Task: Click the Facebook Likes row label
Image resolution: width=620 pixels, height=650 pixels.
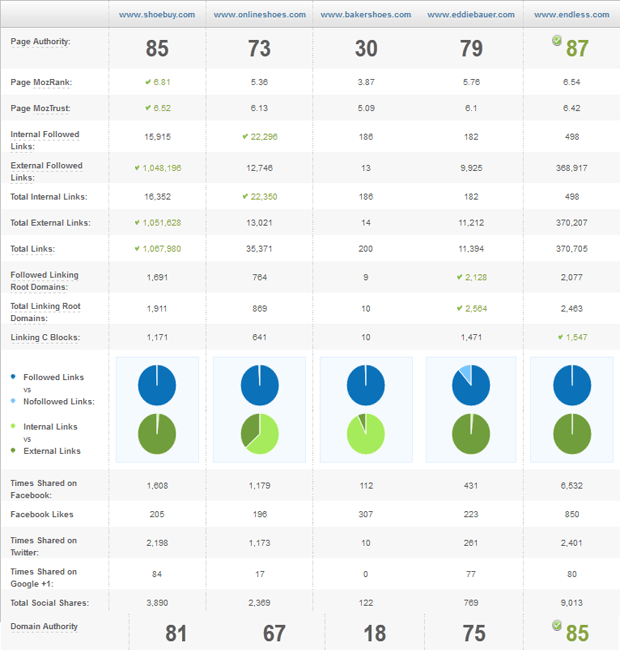Action: 42,514
